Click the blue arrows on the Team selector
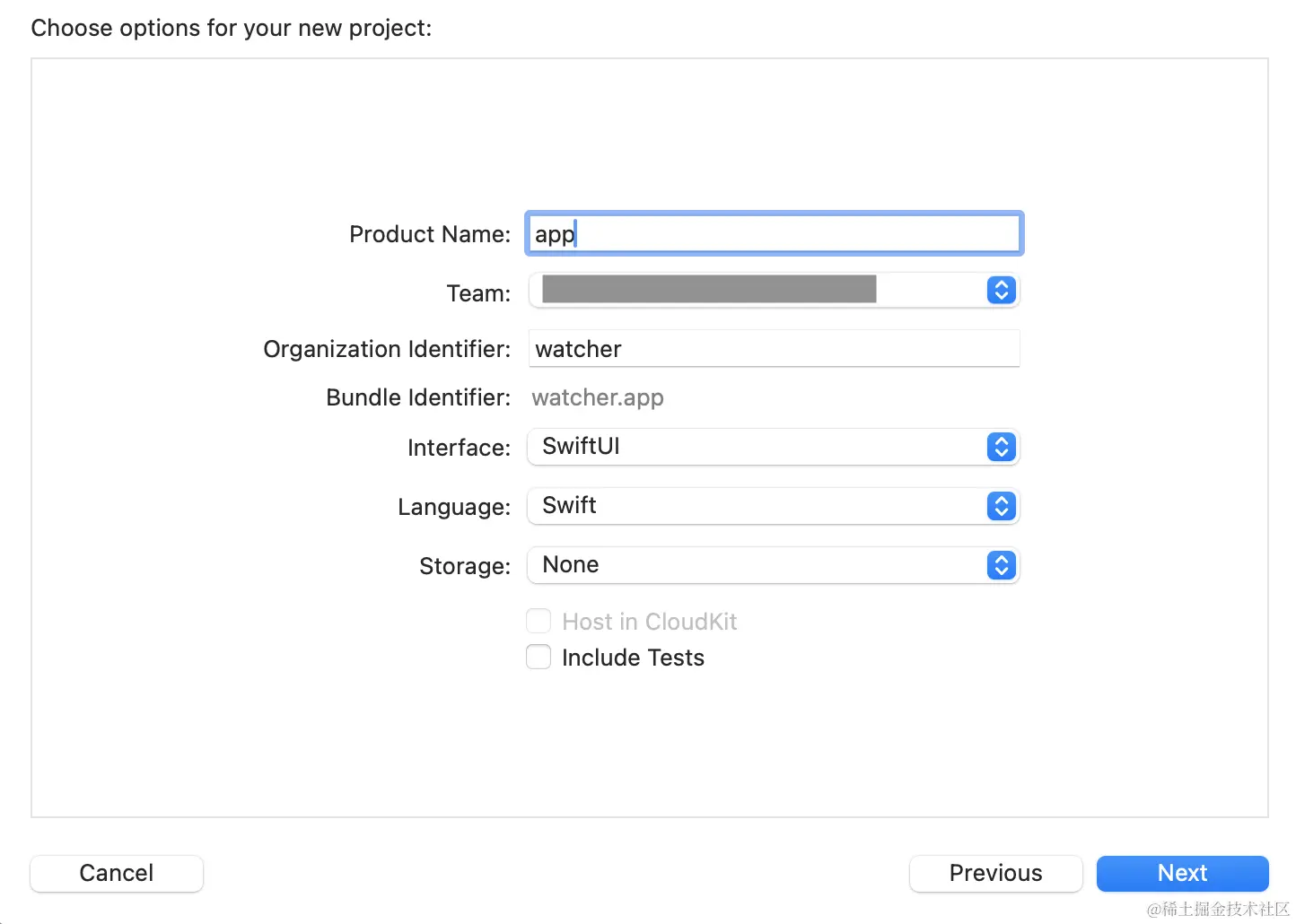Viewport: 1296px width, 924px height. [x=1001, y=290]
